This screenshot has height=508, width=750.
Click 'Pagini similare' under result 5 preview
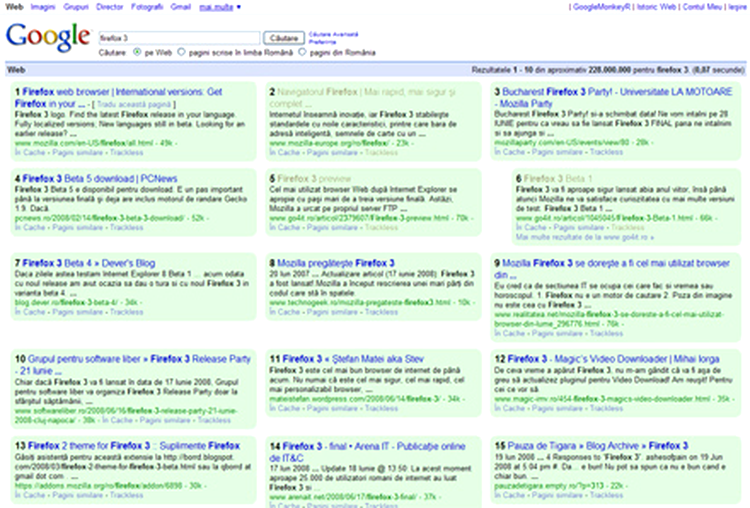point(332,227)
